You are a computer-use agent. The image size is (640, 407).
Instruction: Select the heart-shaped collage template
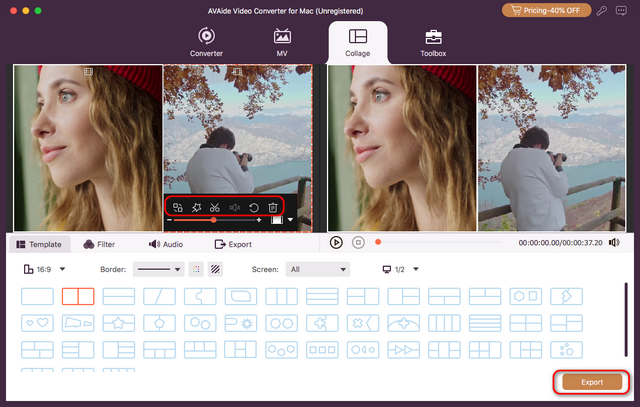tap(36, 322)
